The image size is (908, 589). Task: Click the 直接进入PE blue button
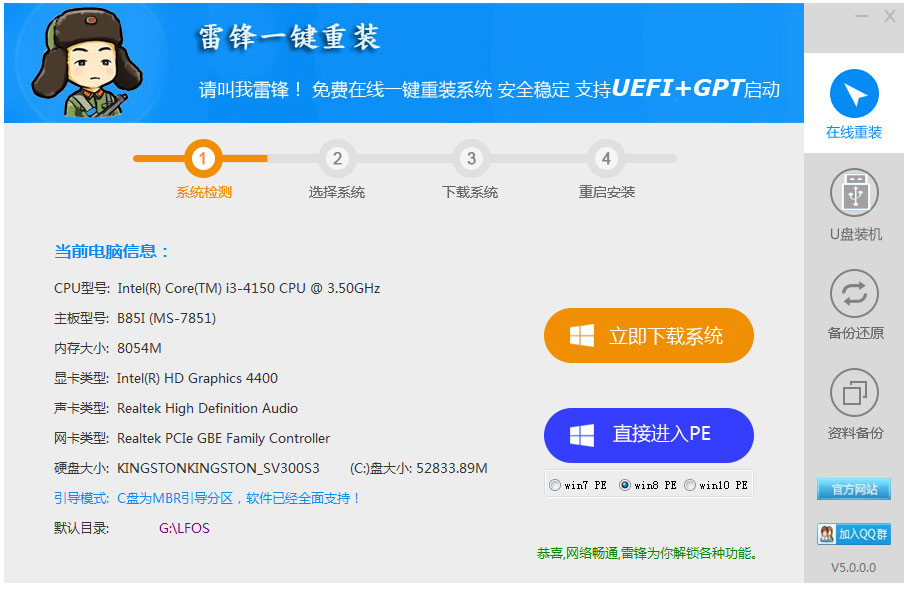click(648, 434)
